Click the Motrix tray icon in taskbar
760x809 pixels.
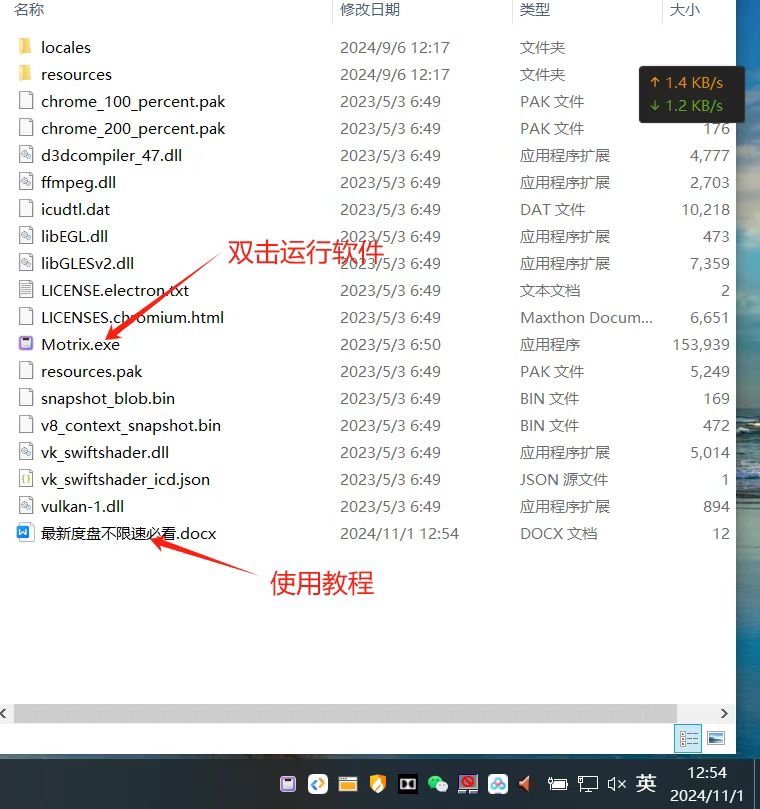click(x=287, y=784)
